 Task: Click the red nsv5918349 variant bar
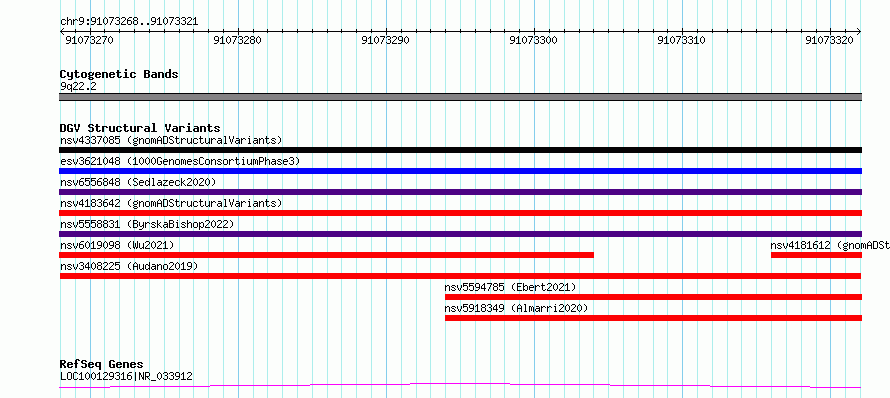[653, 318]
